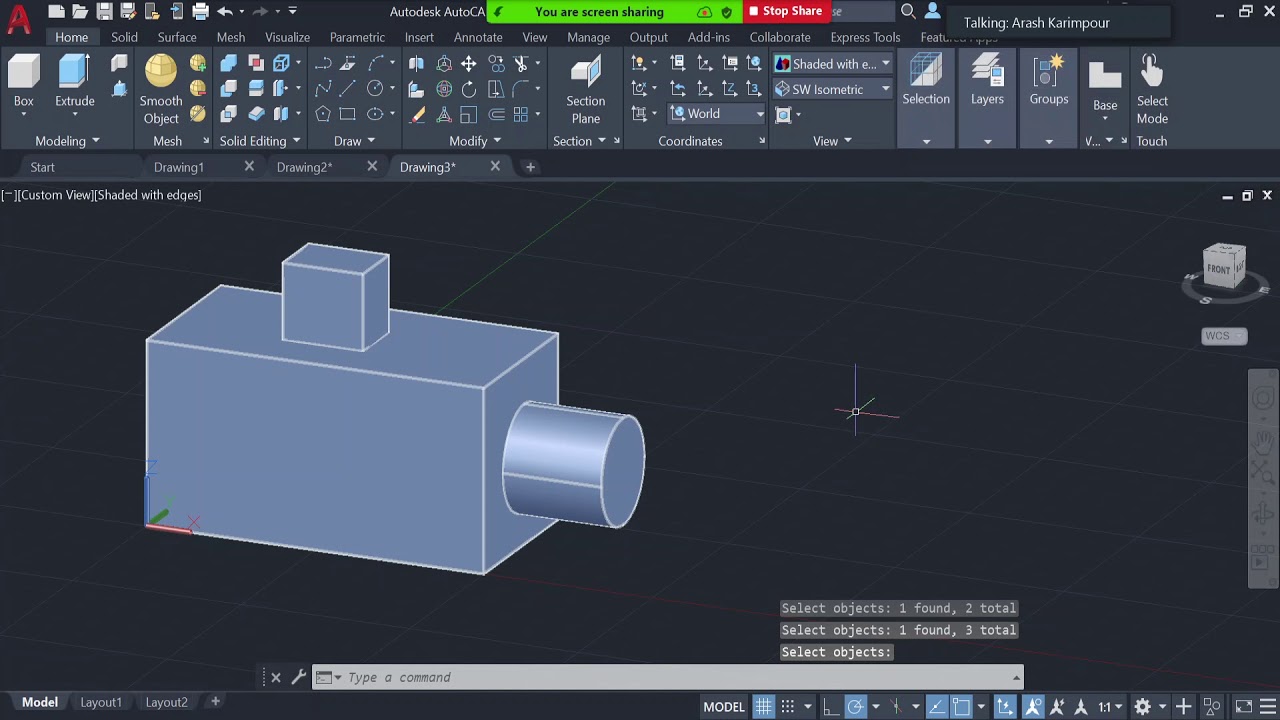
Task: Toggle drawing grid display in status bar
Action: coord(763,707)
